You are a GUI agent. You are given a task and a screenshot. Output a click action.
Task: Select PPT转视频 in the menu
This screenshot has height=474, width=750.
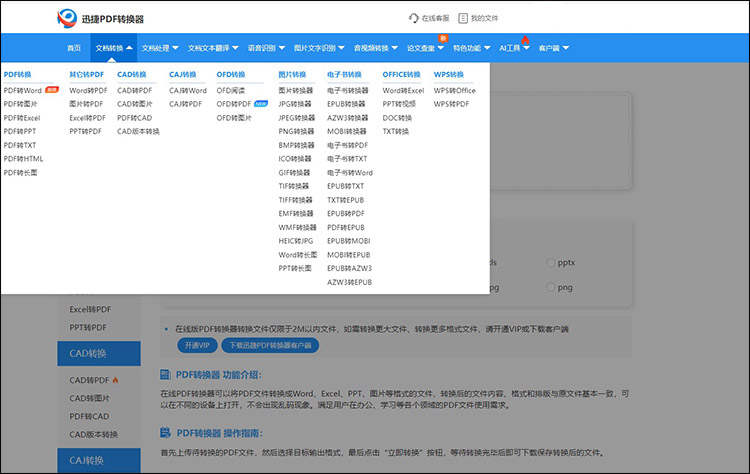coord(399,104)
